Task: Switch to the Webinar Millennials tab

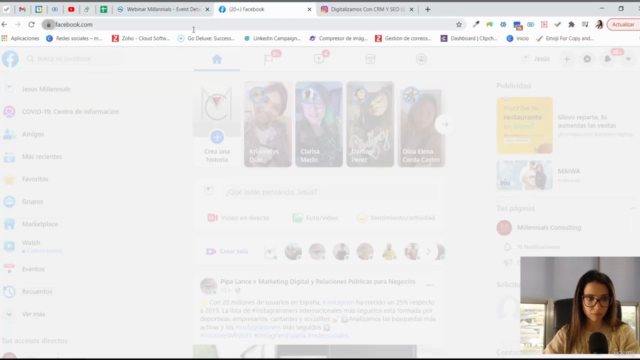Action: coord(163,9)
